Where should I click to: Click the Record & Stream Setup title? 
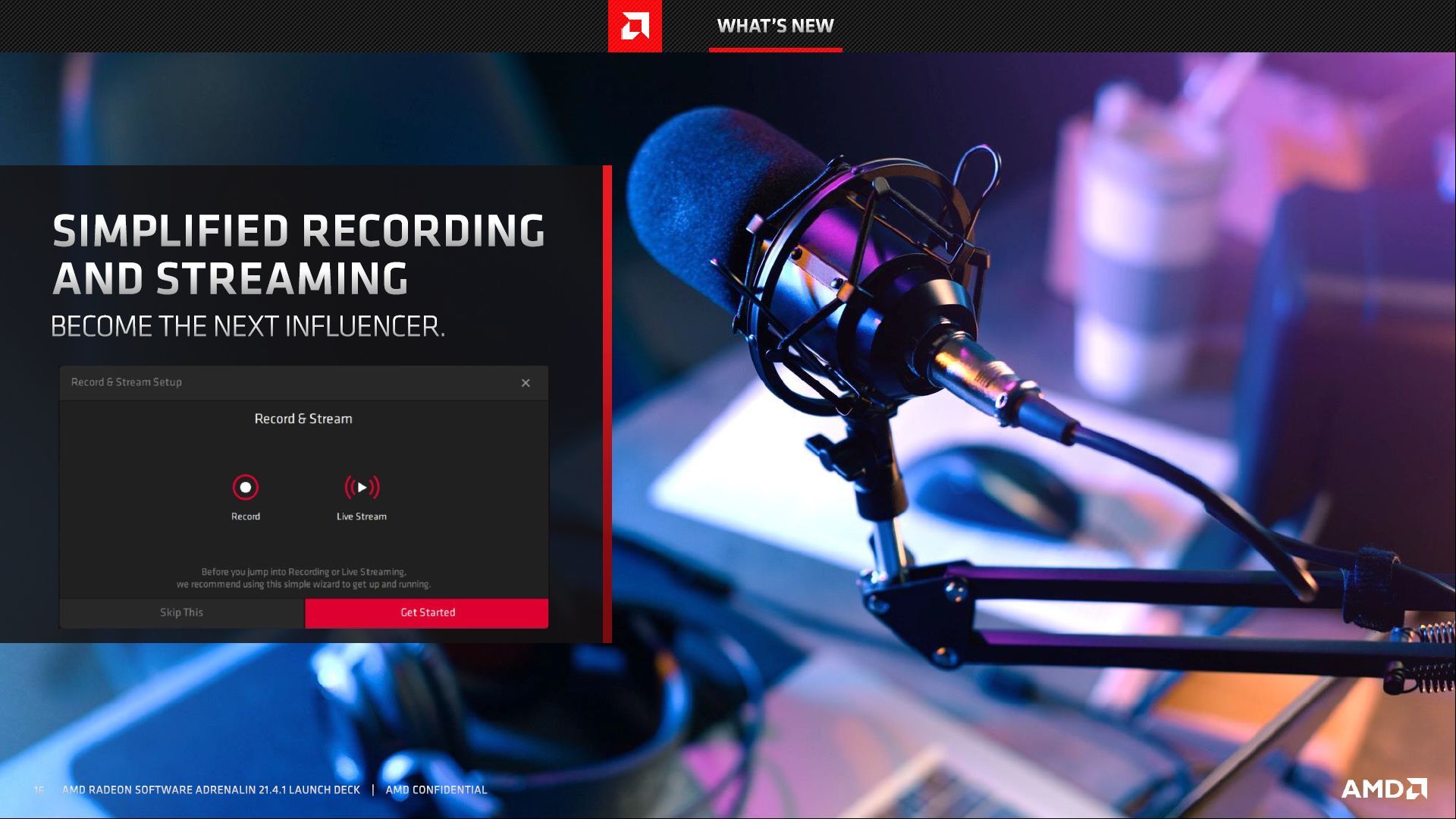coord(127,382)
